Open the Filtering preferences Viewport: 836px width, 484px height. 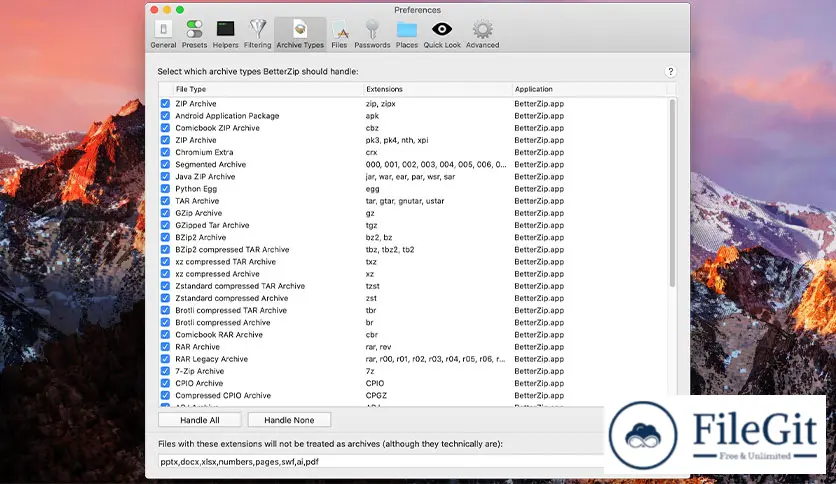[258, 34]
